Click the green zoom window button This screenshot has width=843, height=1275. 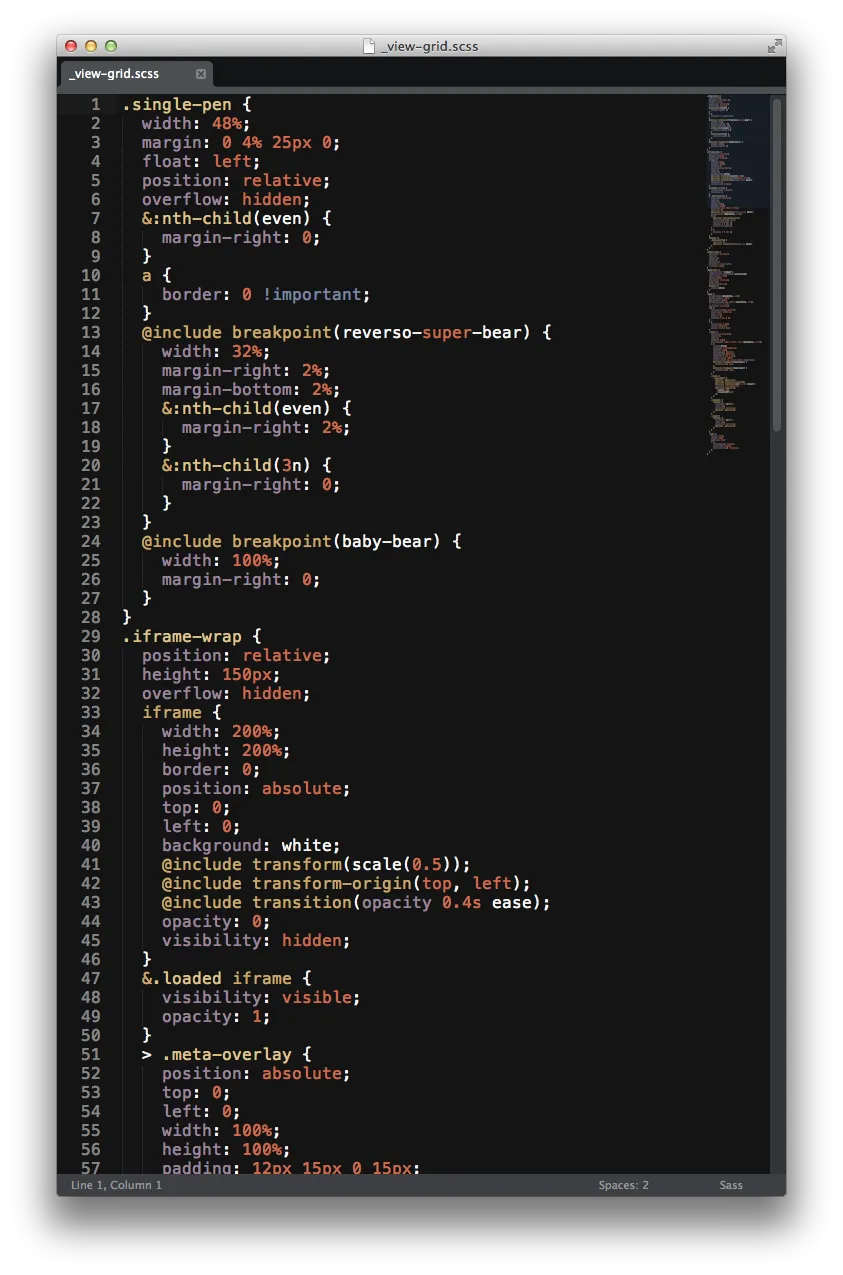click(x=111, y=46)
